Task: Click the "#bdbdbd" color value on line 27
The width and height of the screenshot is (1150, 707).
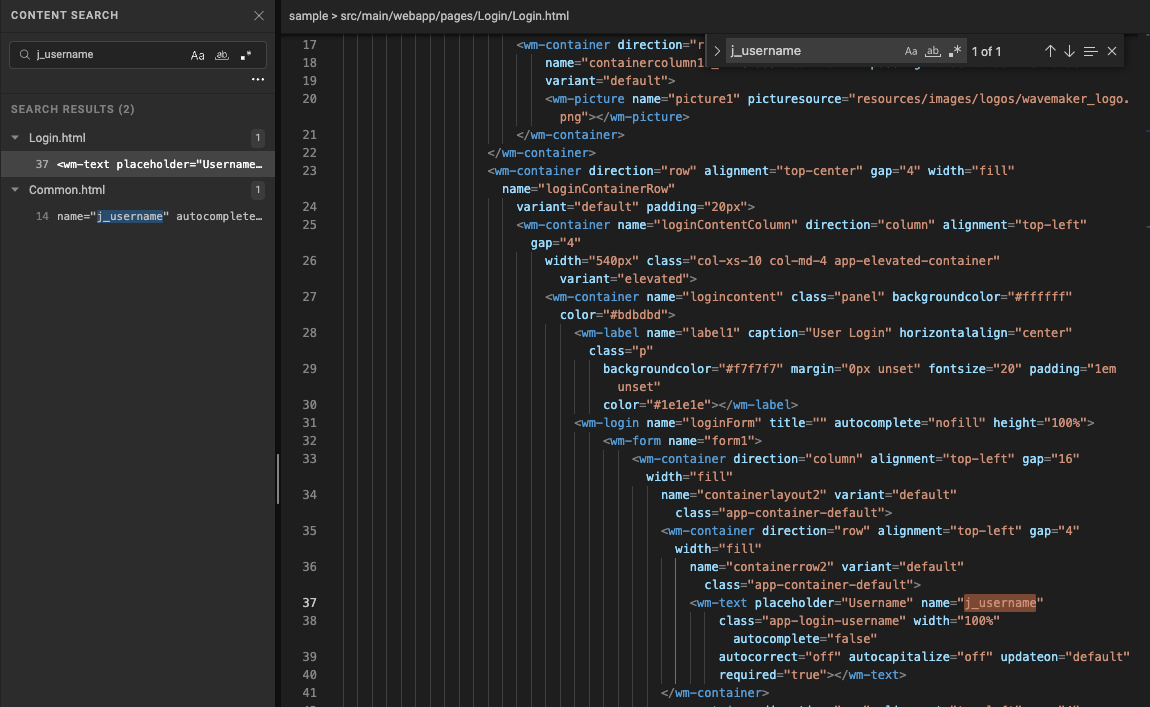Action: click(x=635, y=315)
